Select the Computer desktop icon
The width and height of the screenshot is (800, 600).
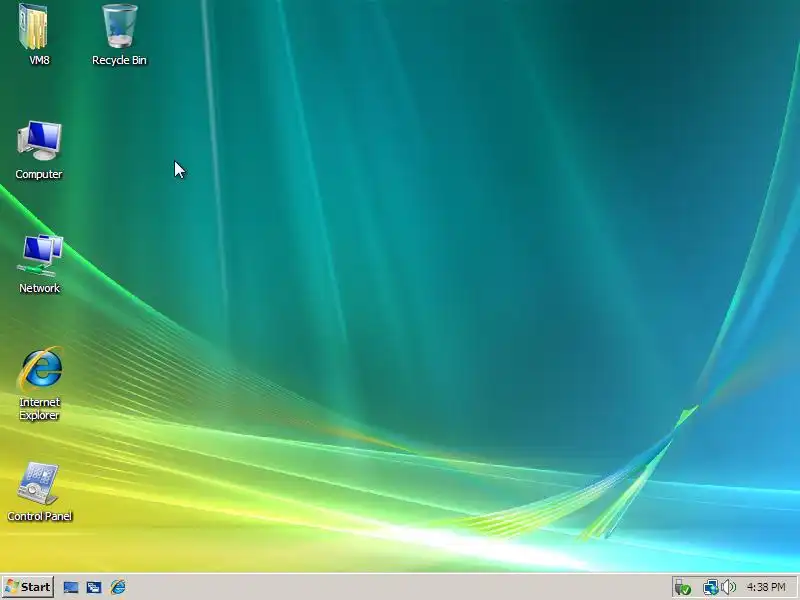coord(39,141)
